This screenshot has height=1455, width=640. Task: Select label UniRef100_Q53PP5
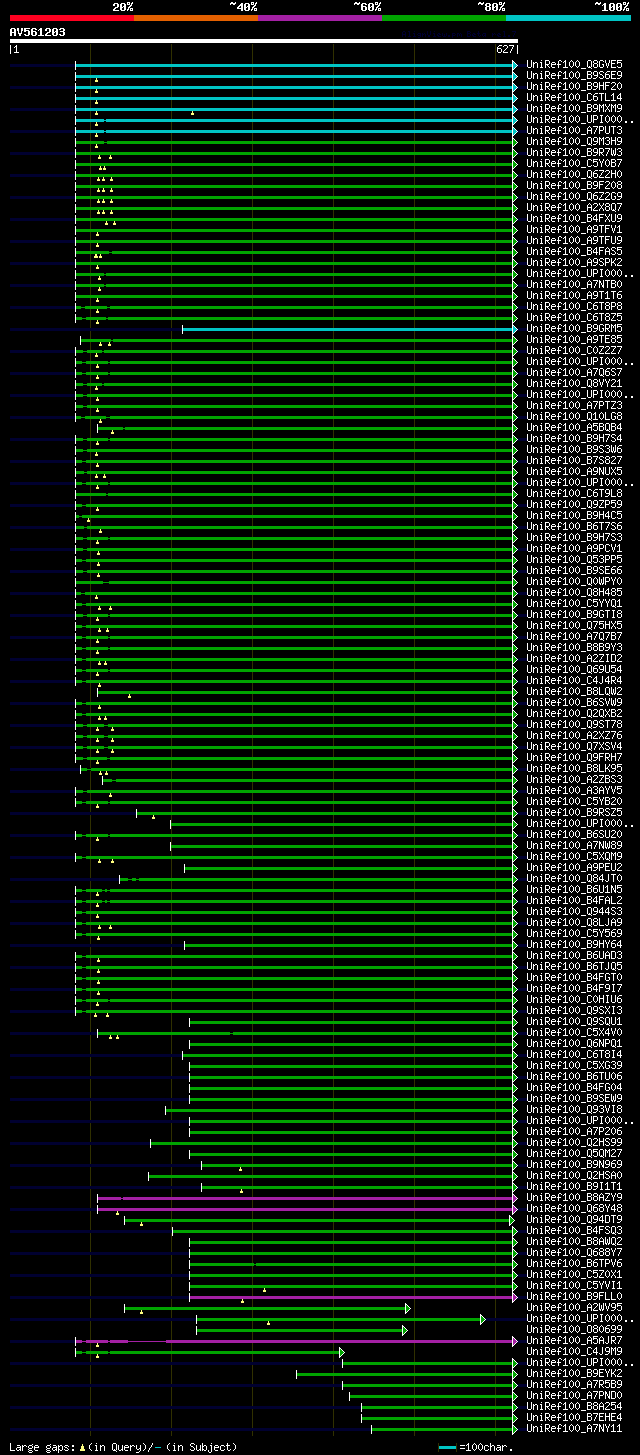coord(574,559)
